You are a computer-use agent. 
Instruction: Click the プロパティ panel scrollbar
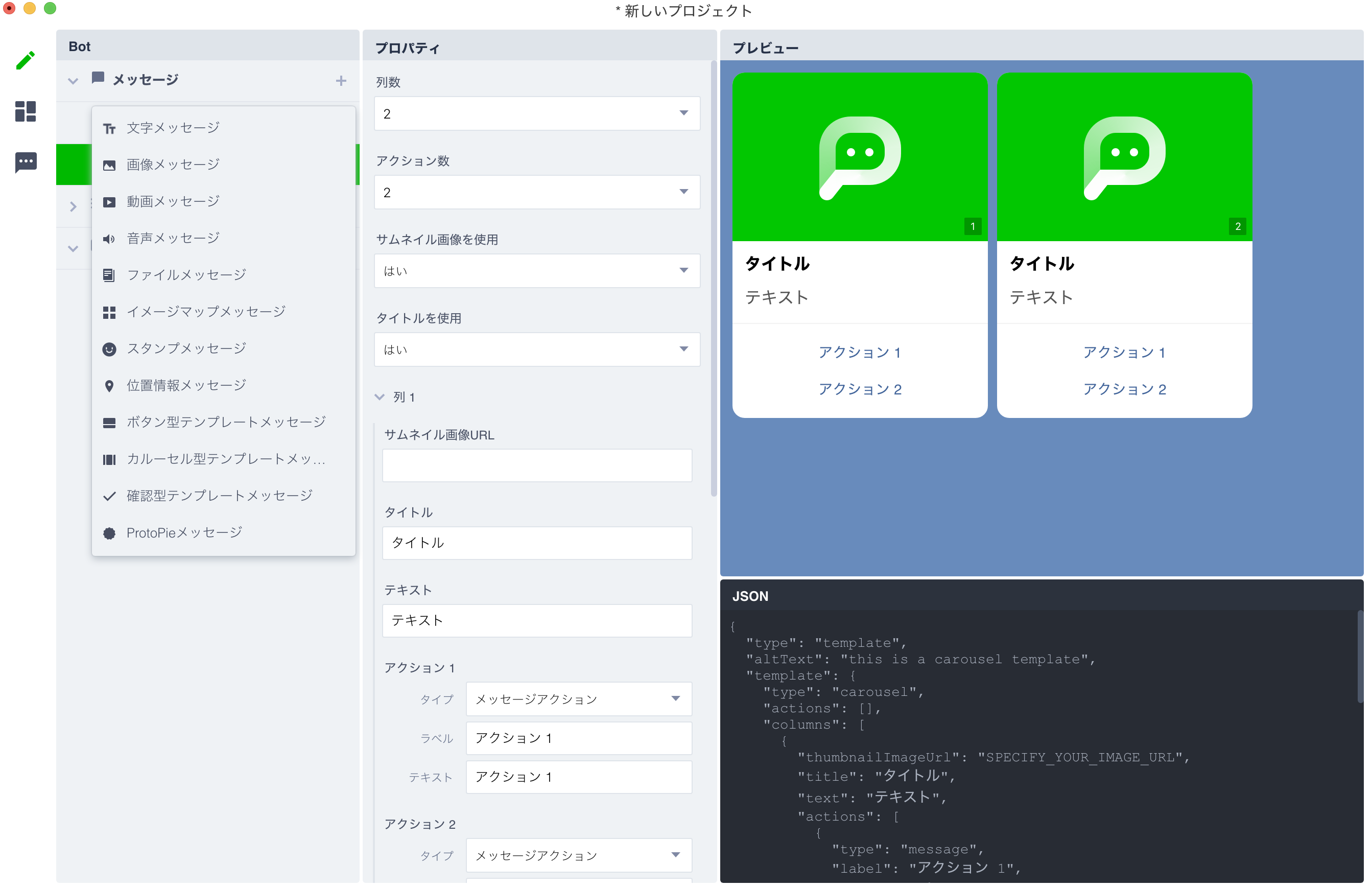coord(714,279)
